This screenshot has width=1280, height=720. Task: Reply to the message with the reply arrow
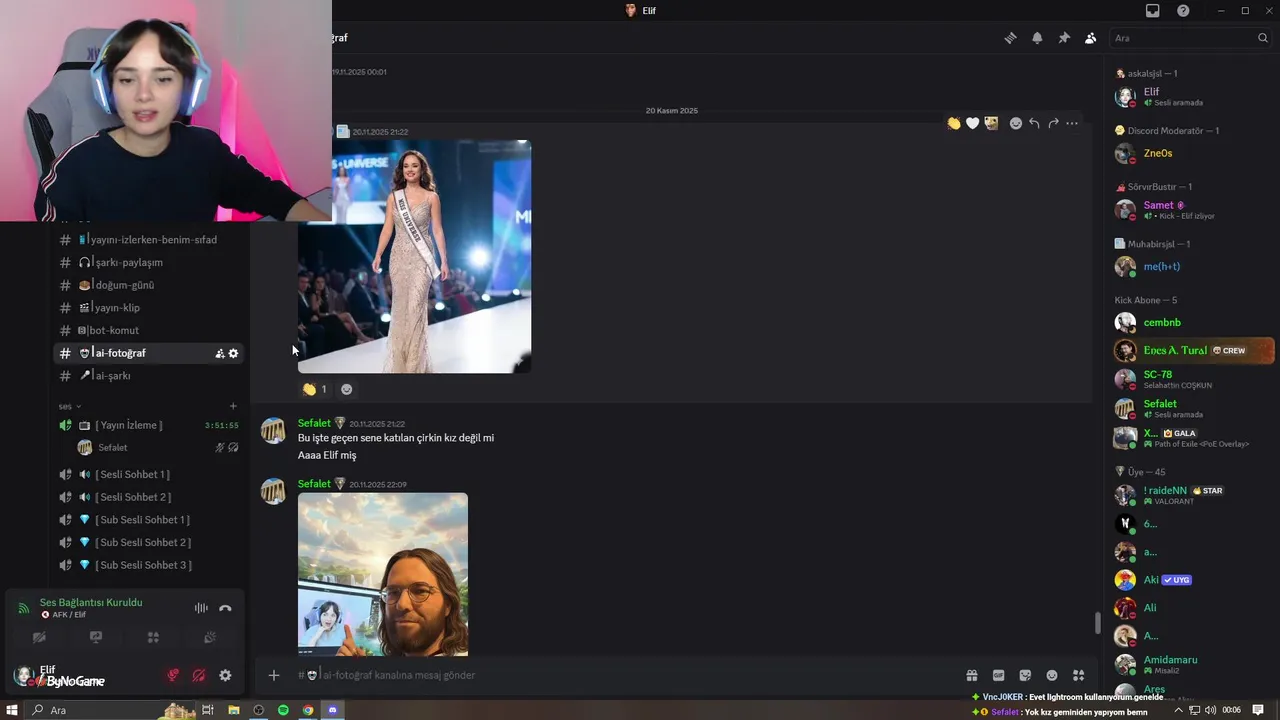point(1034,123)
